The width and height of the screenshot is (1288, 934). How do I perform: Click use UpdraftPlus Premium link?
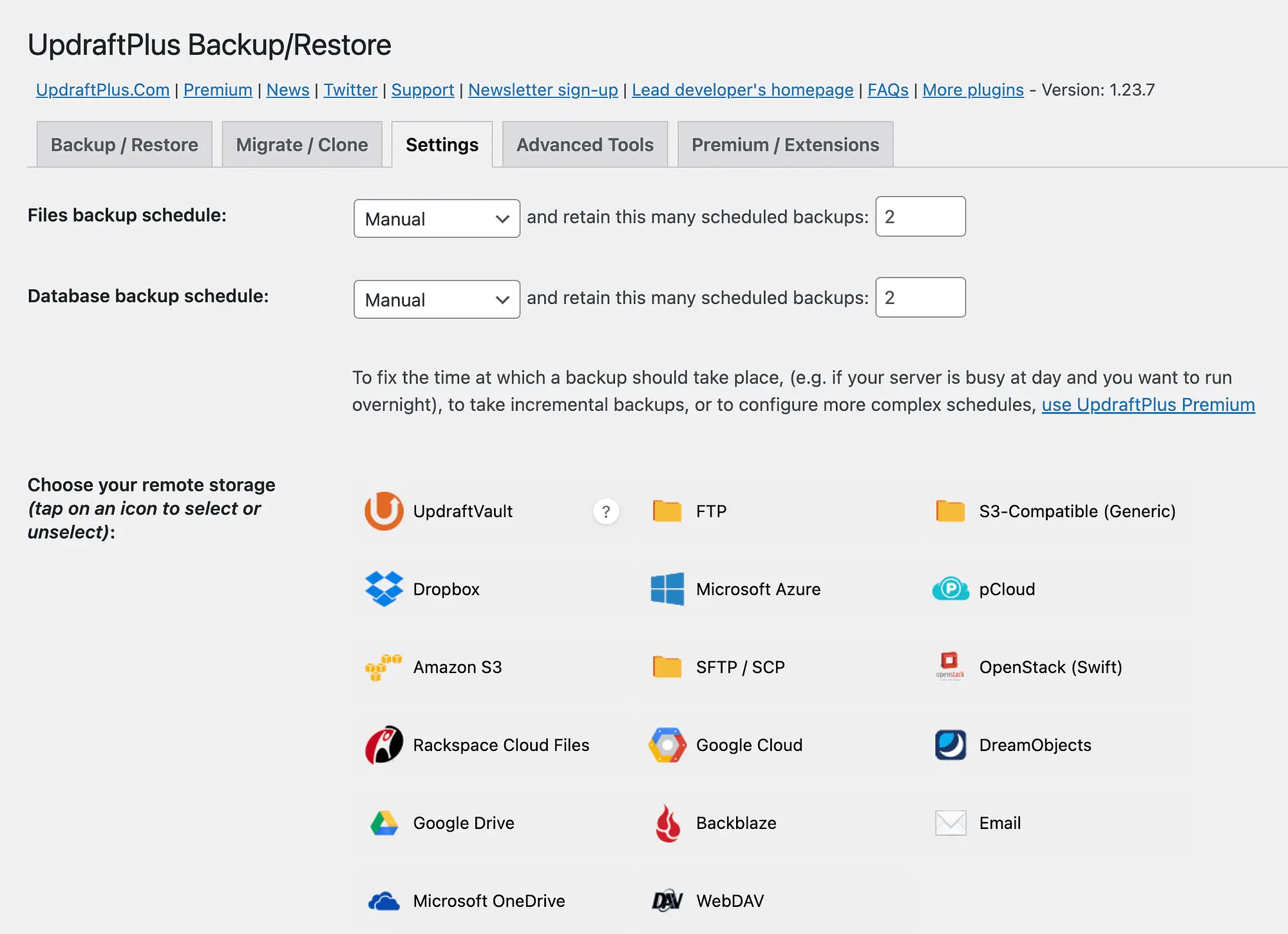pos(1148,404)
